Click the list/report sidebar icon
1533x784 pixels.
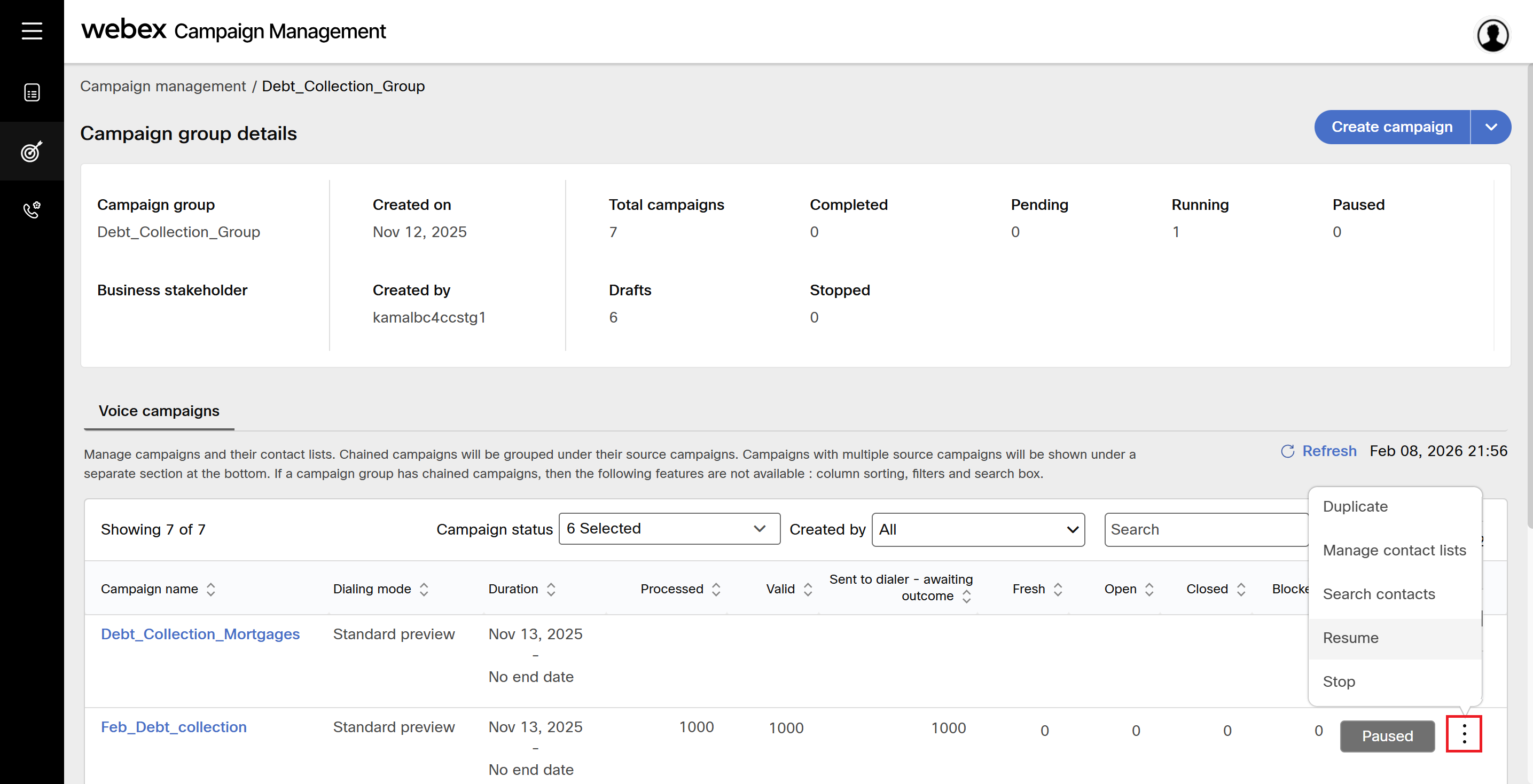point(32,92)
